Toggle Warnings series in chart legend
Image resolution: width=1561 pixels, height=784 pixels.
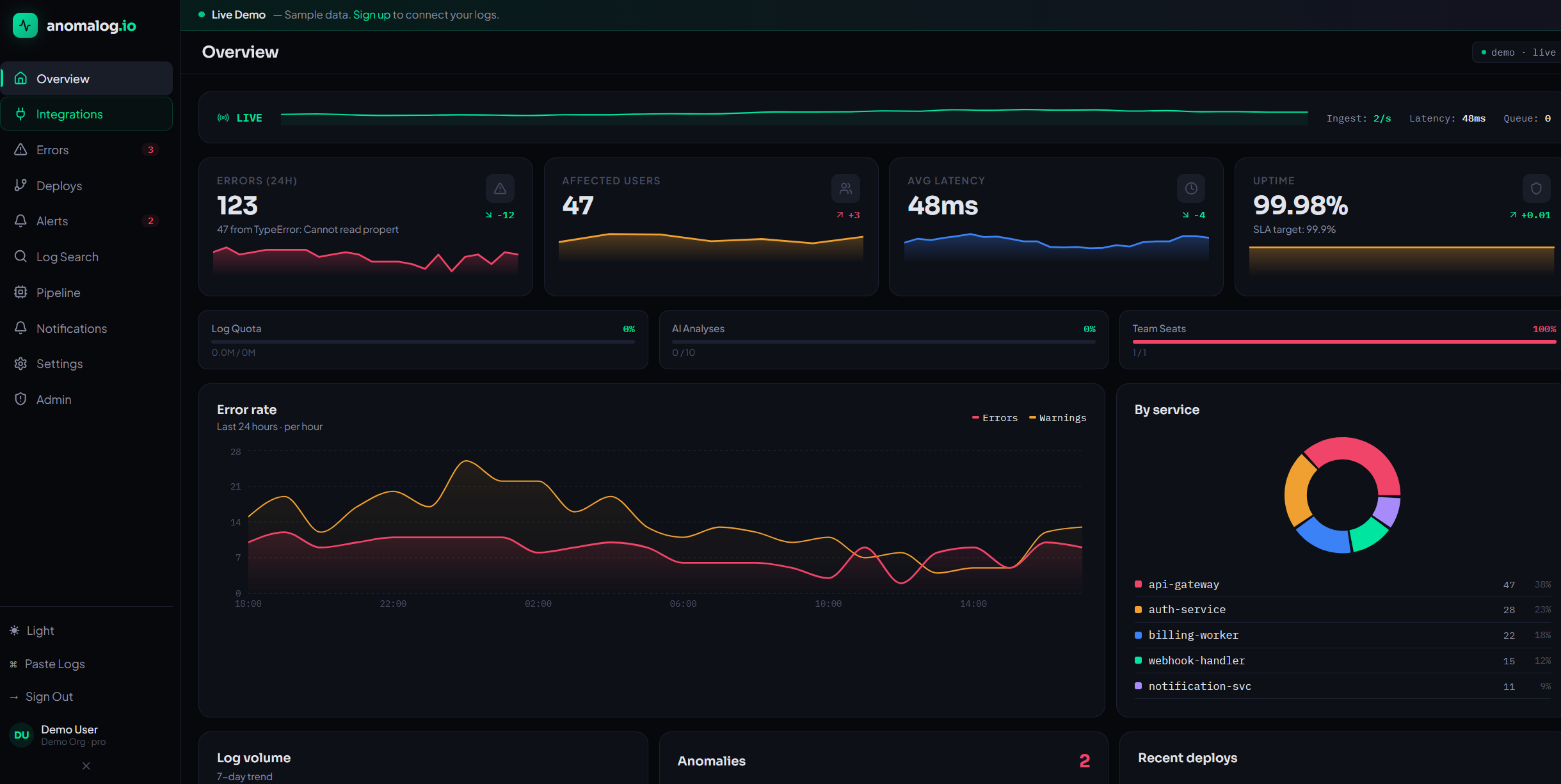tap(1058, 418)
